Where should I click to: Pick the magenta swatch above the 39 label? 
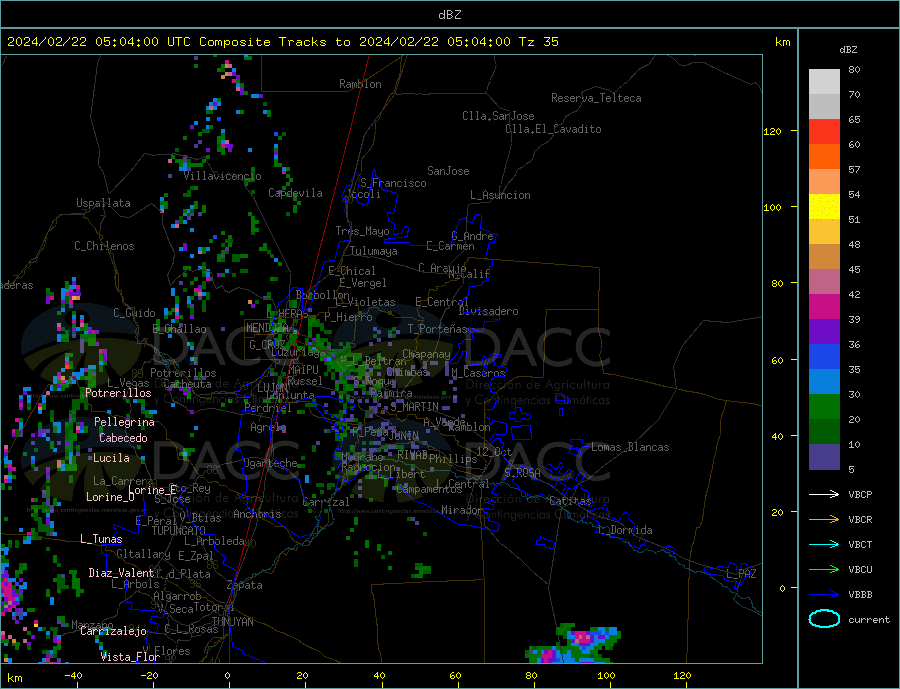coord(824,307)
